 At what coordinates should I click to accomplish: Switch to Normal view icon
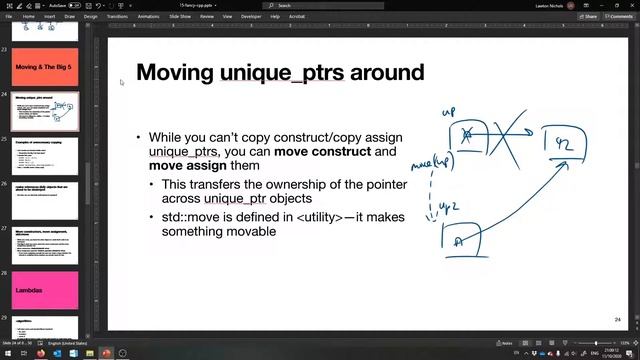coord(525,343)
